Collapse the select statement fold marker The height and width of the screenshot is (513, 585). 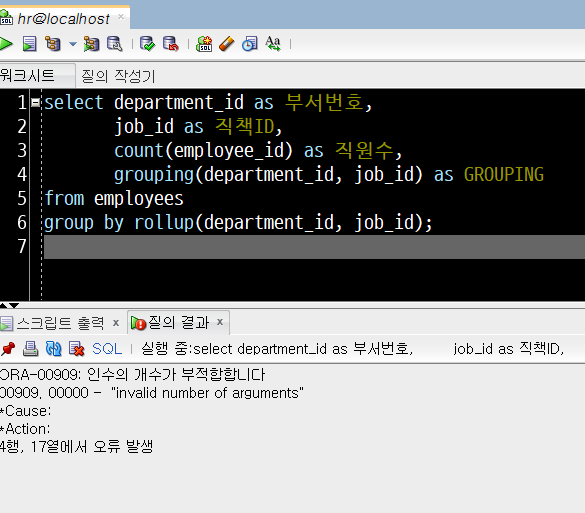pyautogui.click(x=35, y=102)
